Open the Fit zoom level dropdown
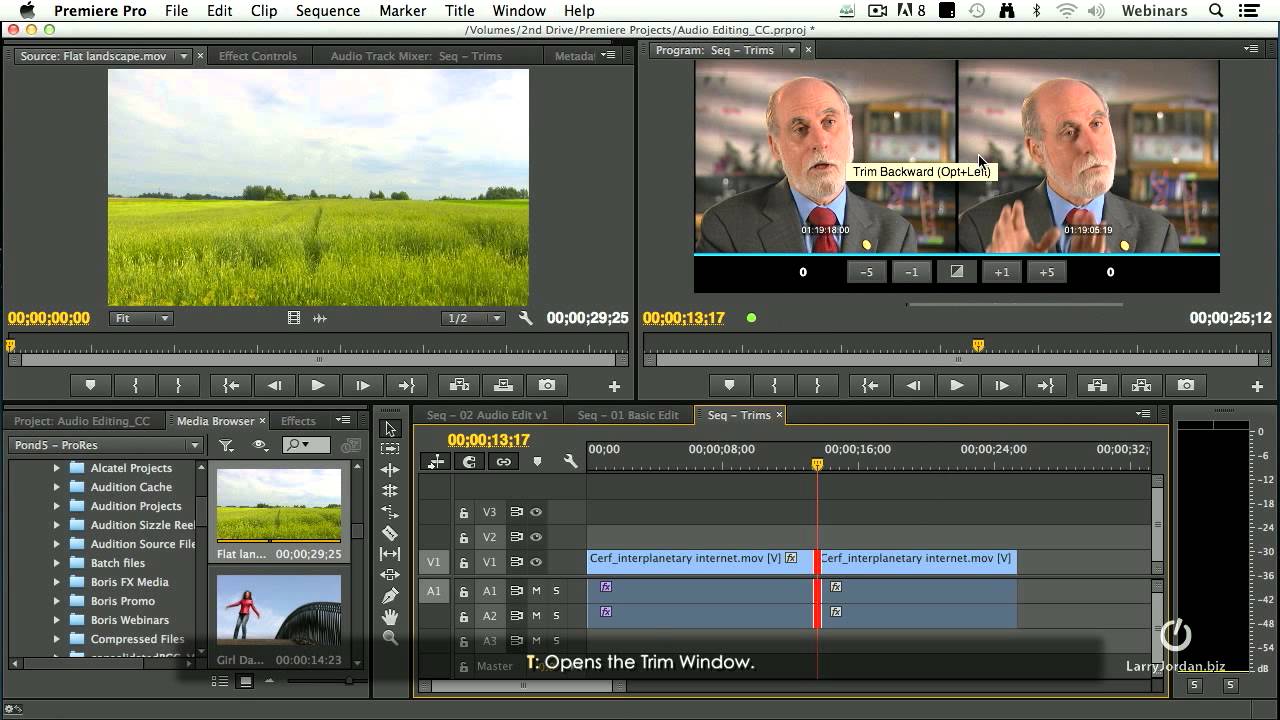1280x720 pixels. 141,318
